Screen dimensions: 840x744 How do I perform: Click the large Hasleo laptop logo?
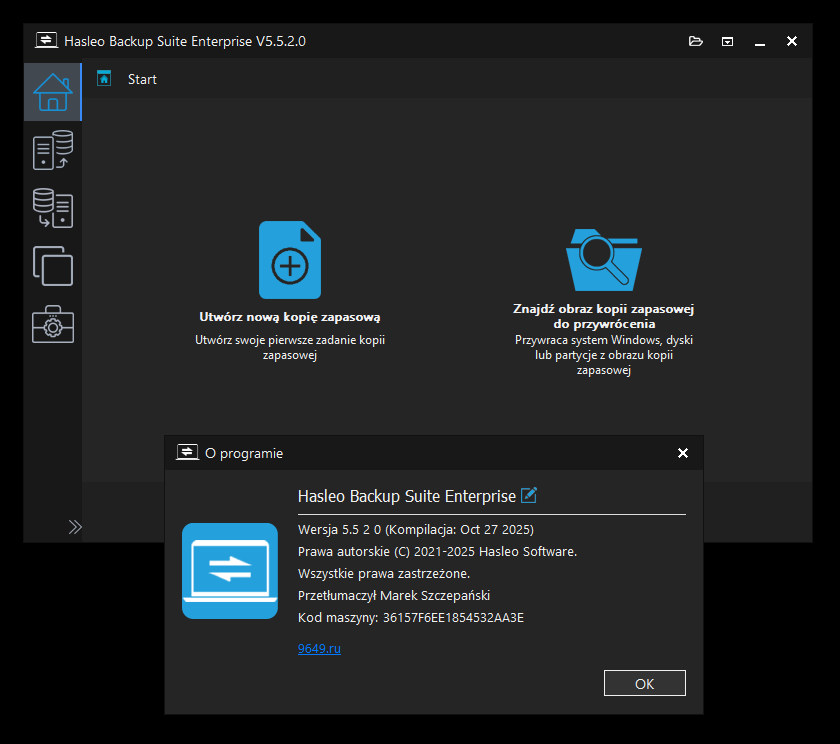(230, 571)
